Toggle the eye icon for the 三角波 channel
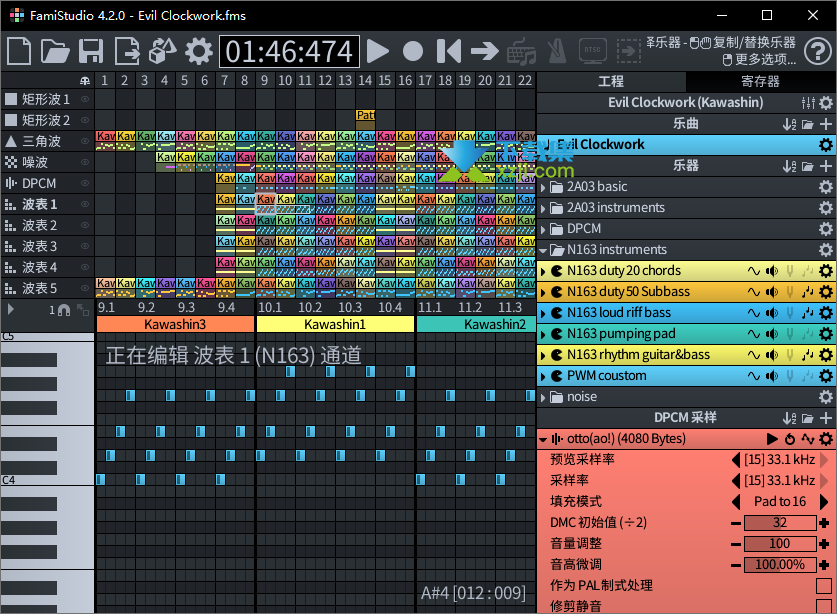837x614 pixels. (85, 141)
